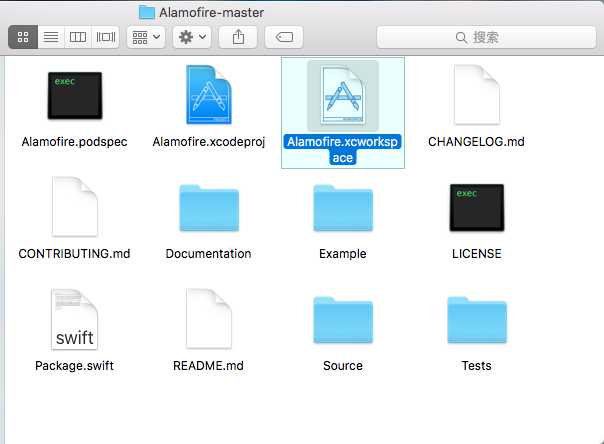Select the Documentation folder icon
The image size is (604, 444).
(209, 208)
